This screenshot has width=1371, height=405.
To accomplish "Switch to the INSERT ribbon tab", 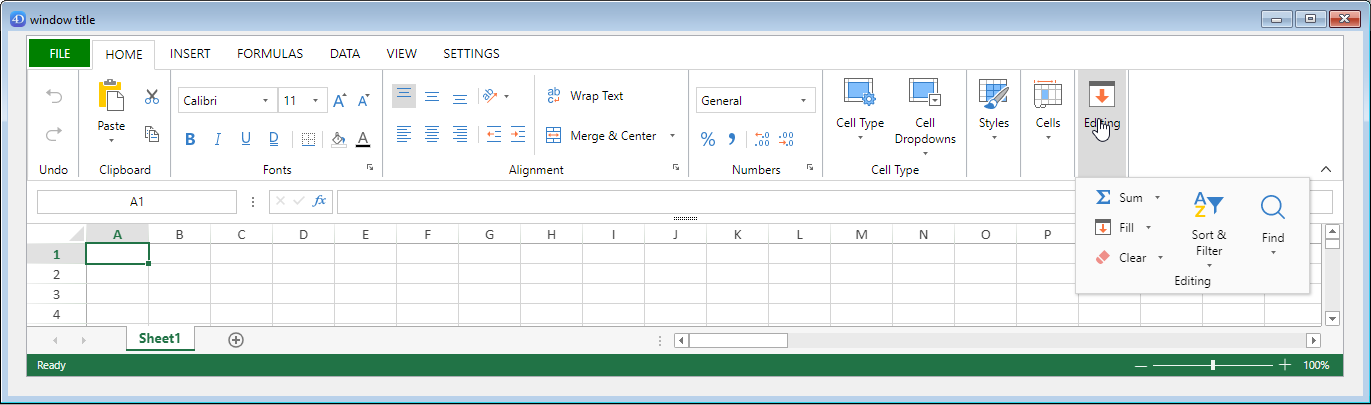I will (x=190, y=54).
